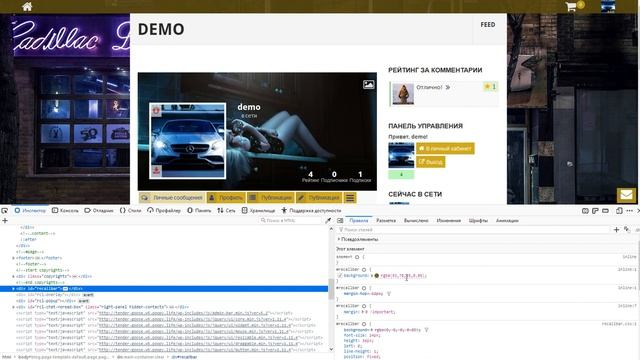
Task: Click the В личный кабинет button
Action: (x=445, y=149)
